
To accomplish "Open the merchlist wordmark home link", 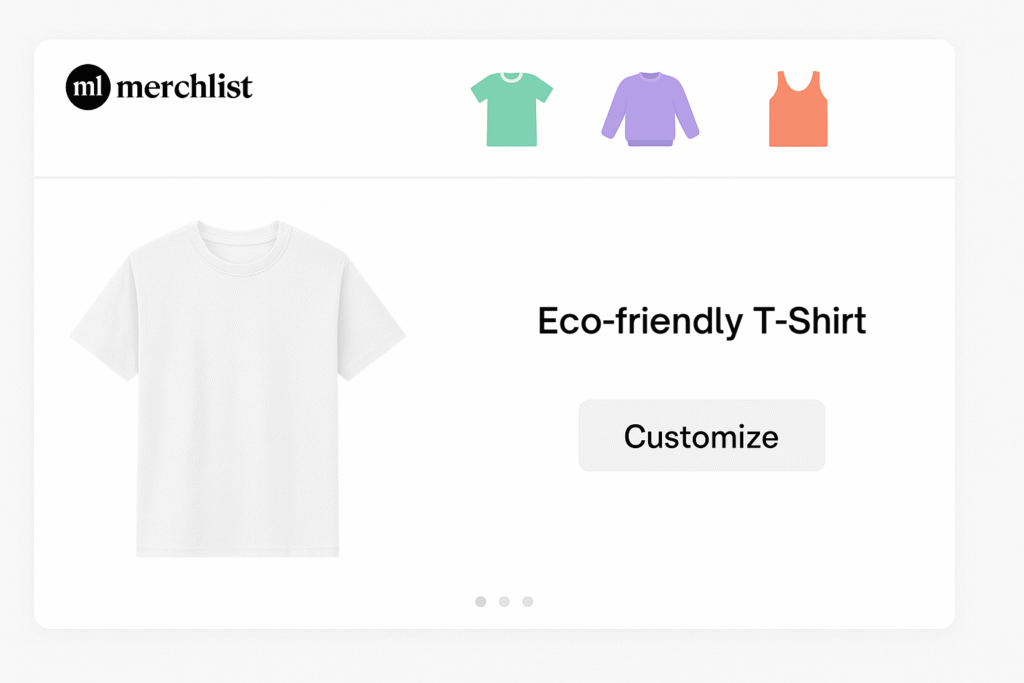I will click(x=184, y=88).
